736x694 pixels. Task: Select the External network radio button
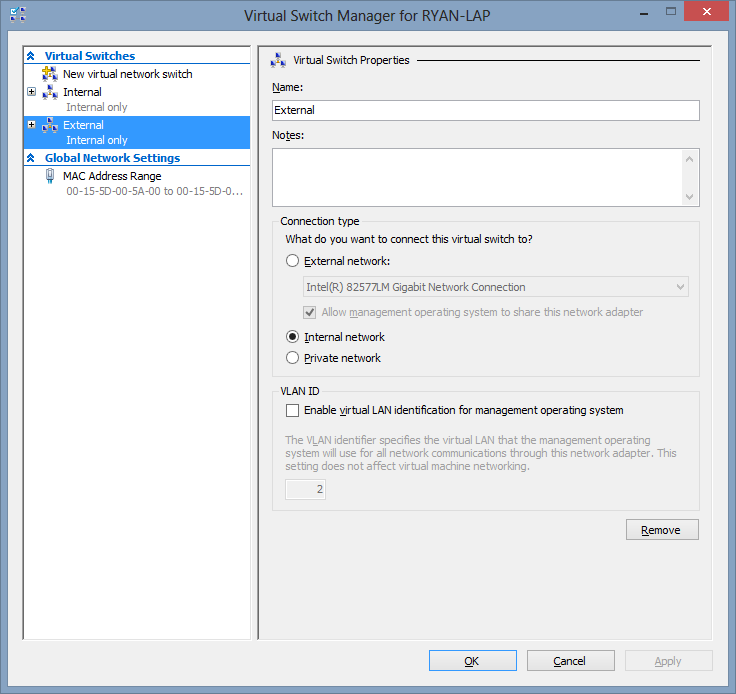coord(292,261)
